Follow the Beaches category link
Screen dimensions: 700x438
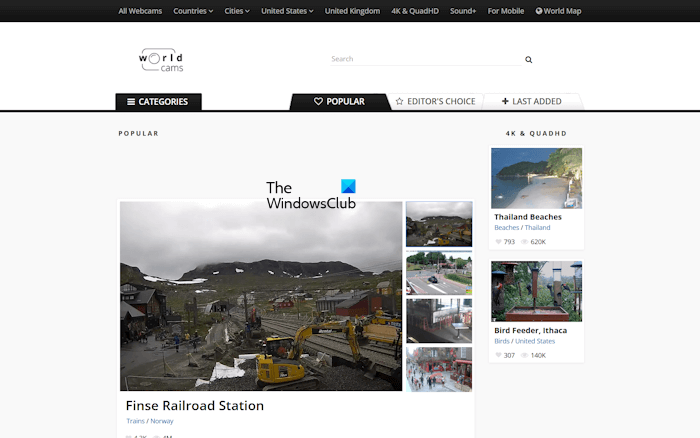(507, 227)
